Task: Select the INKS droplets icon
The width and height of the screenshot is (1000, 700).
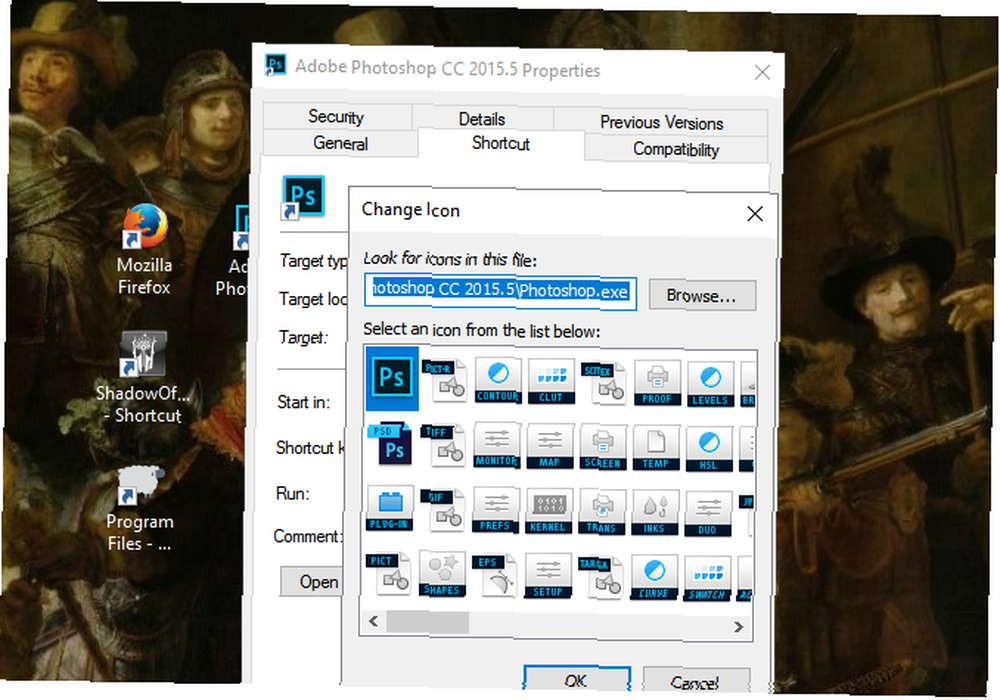Action: 654,514
